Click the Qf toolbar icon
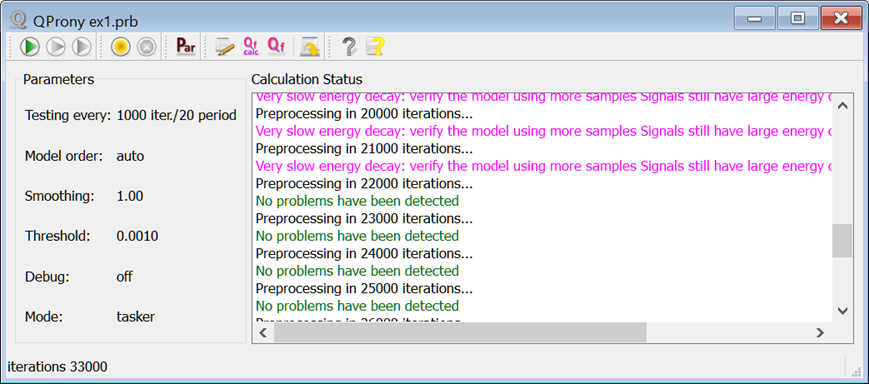This screenshot has width=869, height=384. [x=277, y=47]
